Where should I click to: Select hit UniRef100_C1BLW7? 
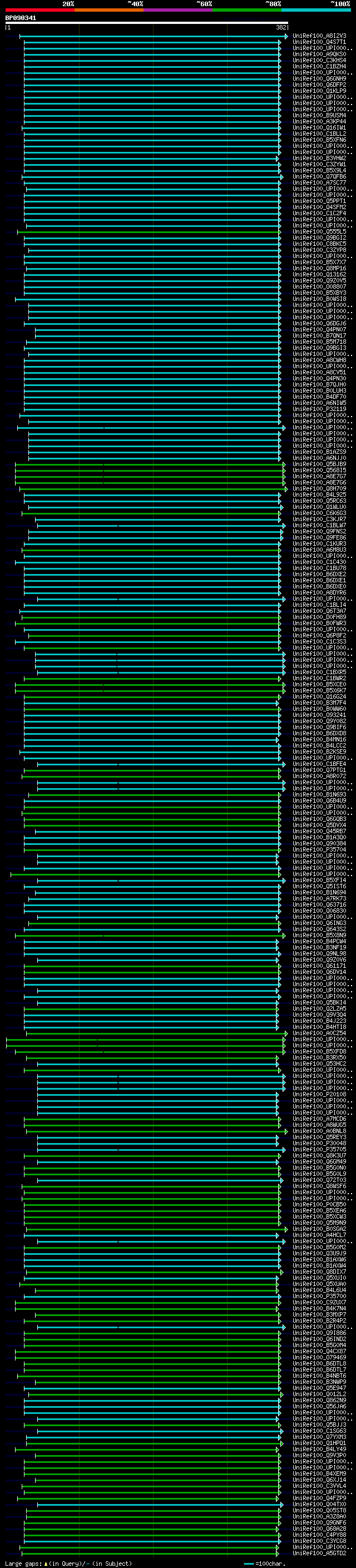pyautogui.click(x=319, y=525)
